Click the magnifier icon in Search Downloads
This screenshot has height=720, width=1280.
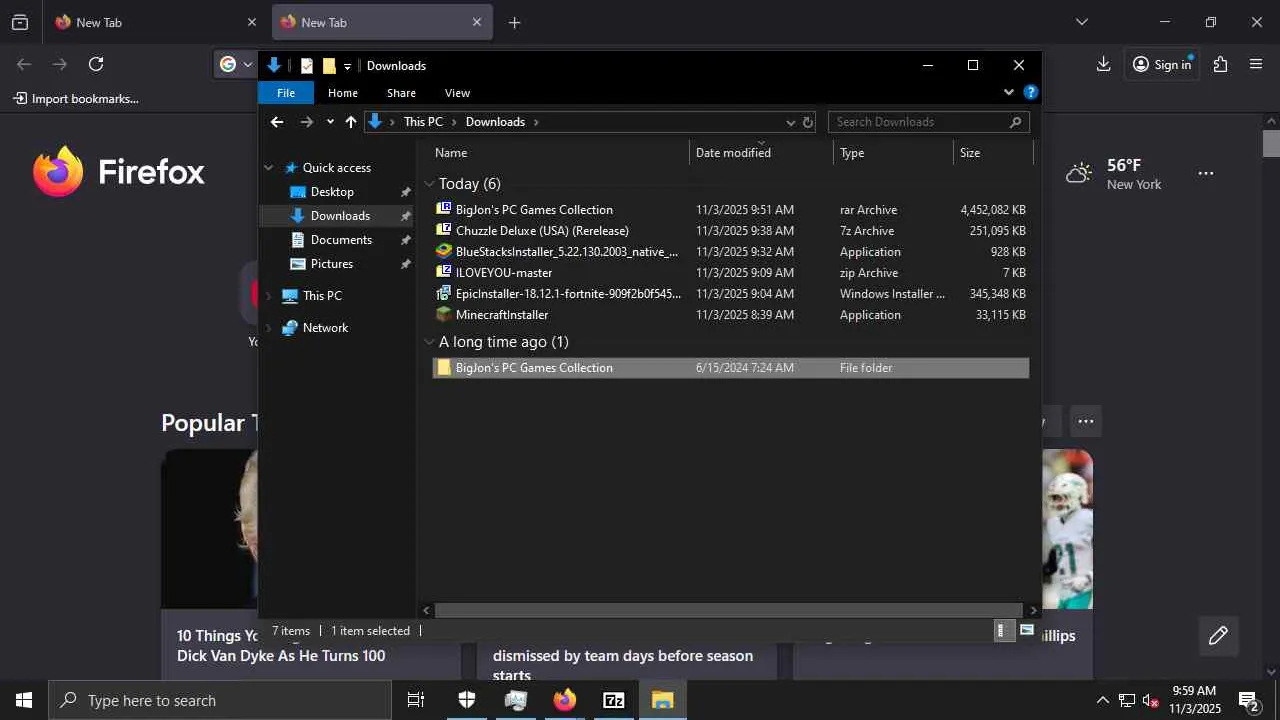tap(1016, 122)
